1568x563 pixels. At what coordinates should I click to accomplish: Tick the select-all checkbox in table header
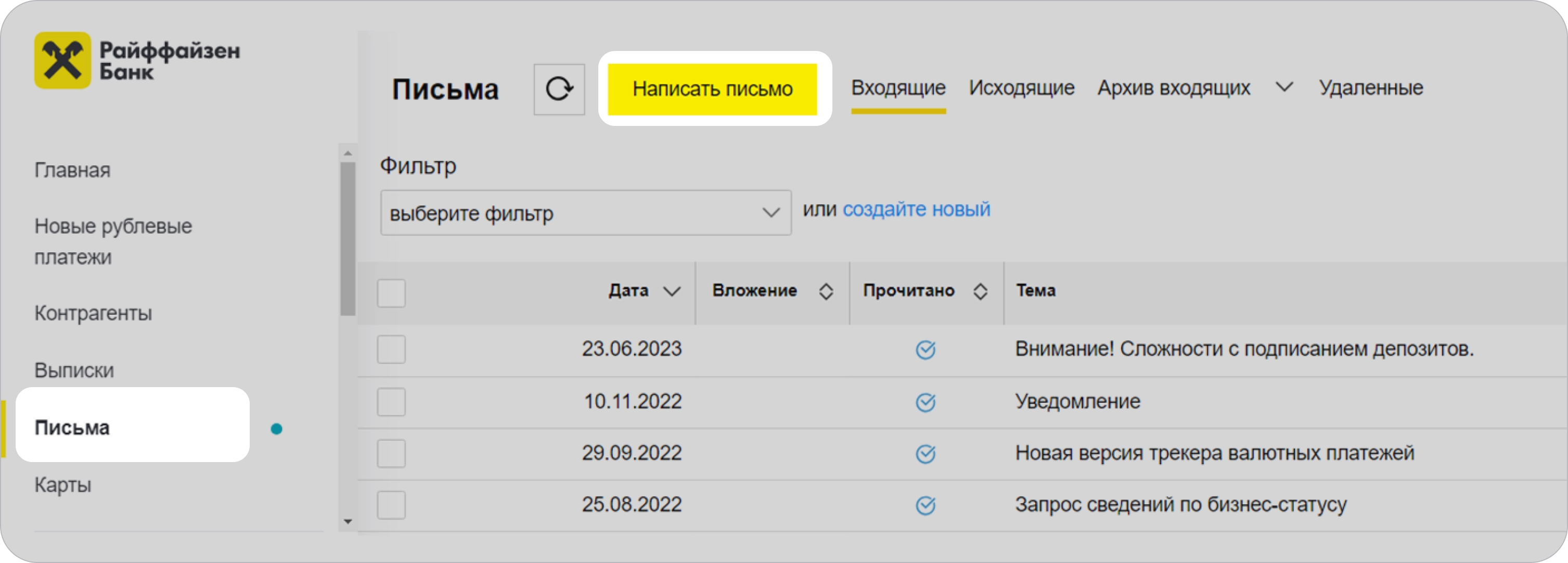coord(391,293)
